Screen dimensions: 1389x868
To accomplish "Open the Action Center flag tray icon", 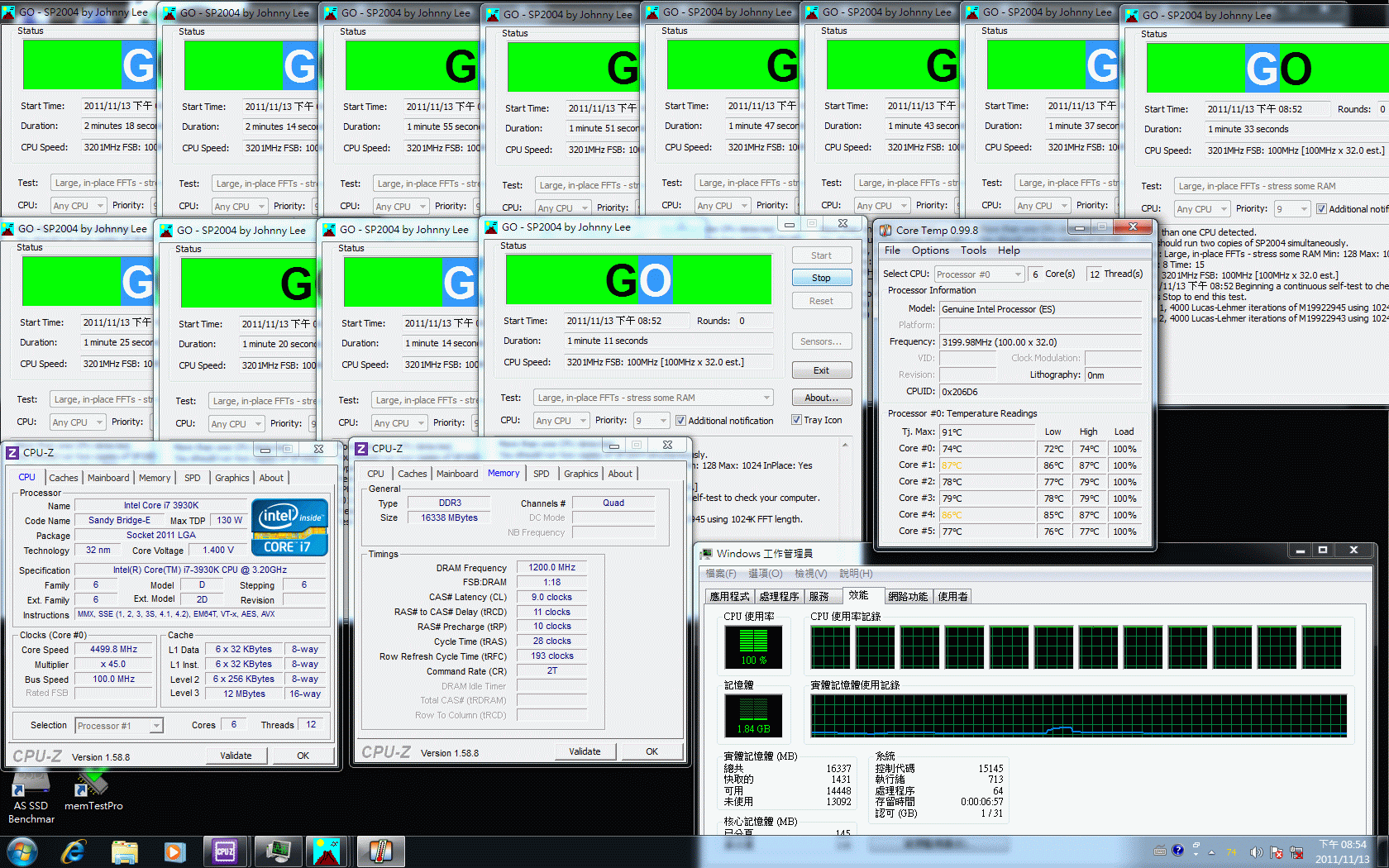I will click(1277, 852).
